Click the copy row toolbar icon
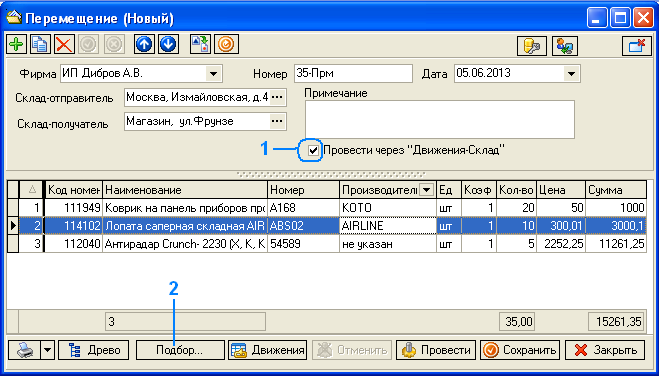This screenshot has height=381, width=663. coord(40,44)
